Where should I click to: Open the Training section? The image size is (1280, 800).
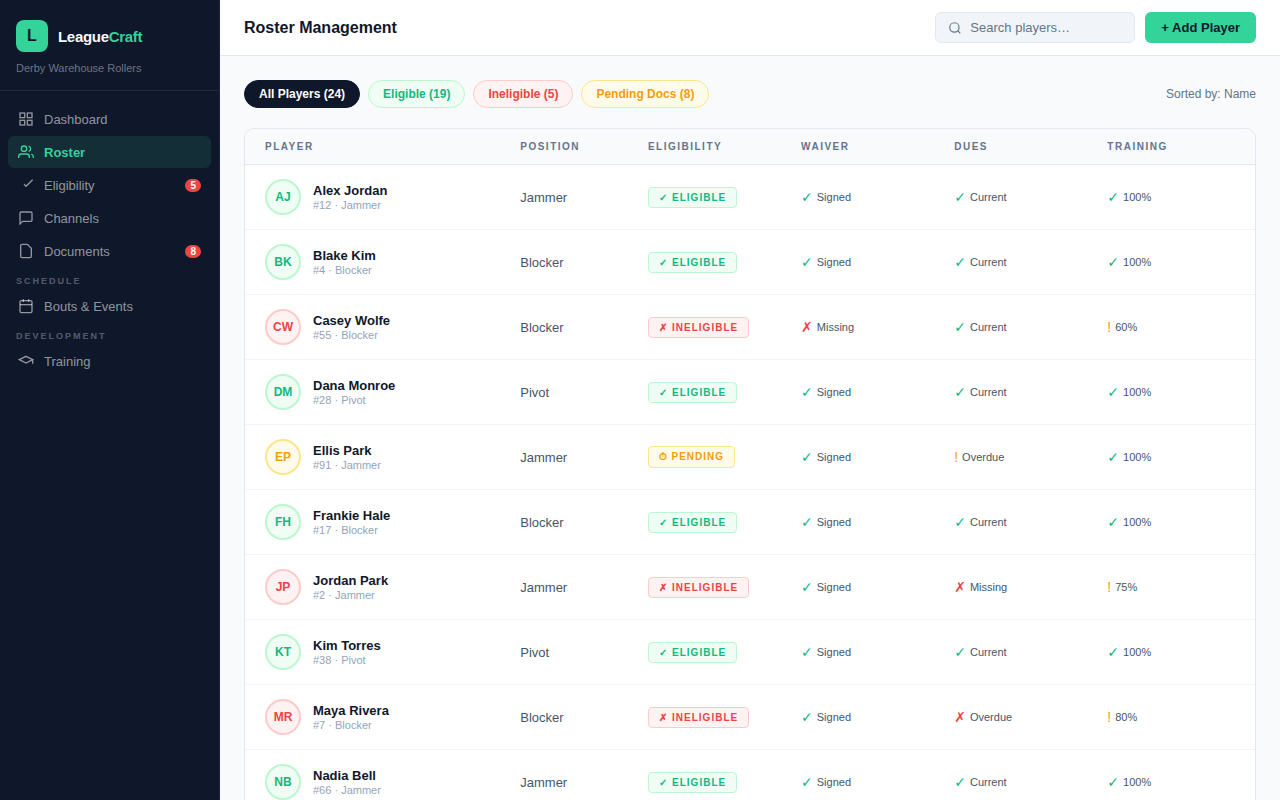point(110,361)
